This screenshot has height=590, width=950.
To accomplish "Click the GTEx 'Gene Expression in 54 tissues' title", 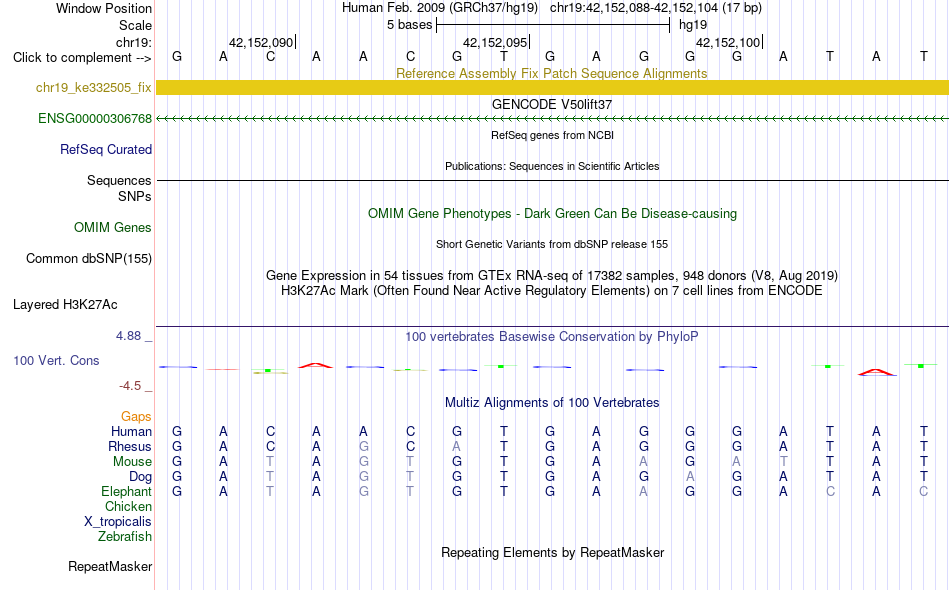I will point(552,276).
